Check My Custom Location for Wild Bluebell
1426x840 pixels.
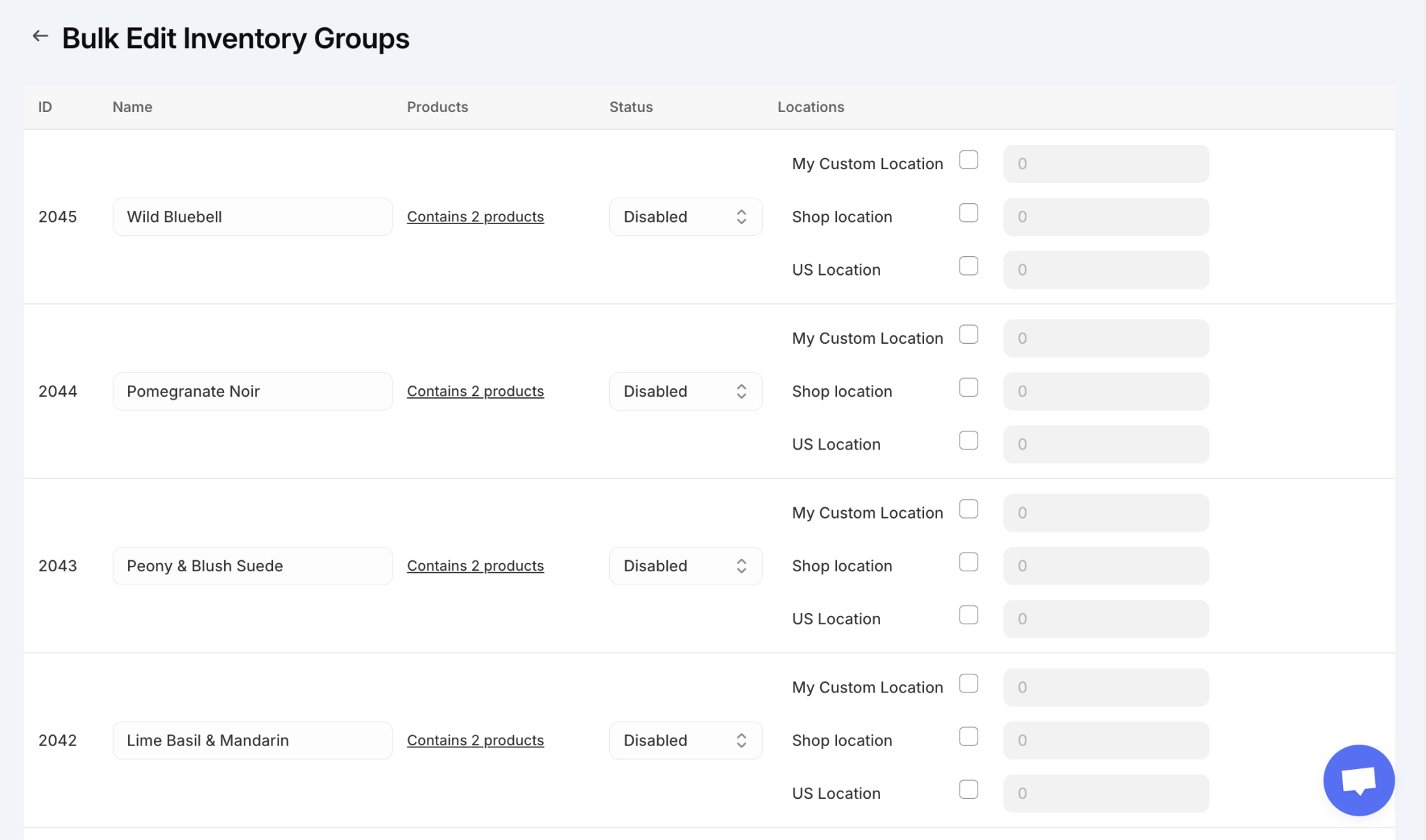pyautogui.click(x=969, y=160)
